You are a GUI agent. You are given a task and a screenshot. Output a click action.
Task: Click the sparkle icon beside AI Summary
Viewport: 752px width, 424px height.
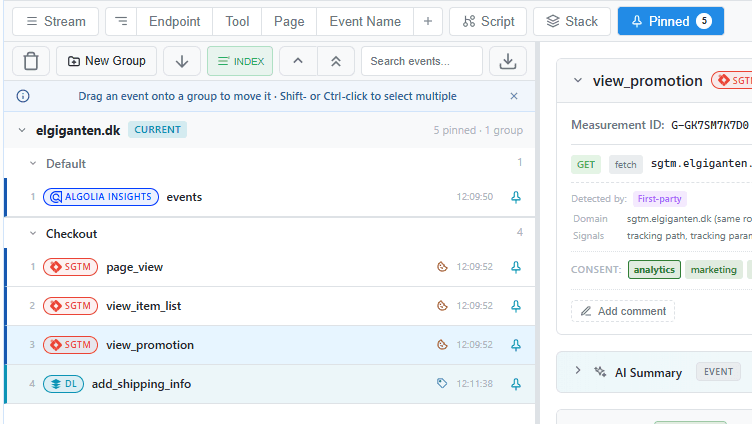(x=600, y=372)
